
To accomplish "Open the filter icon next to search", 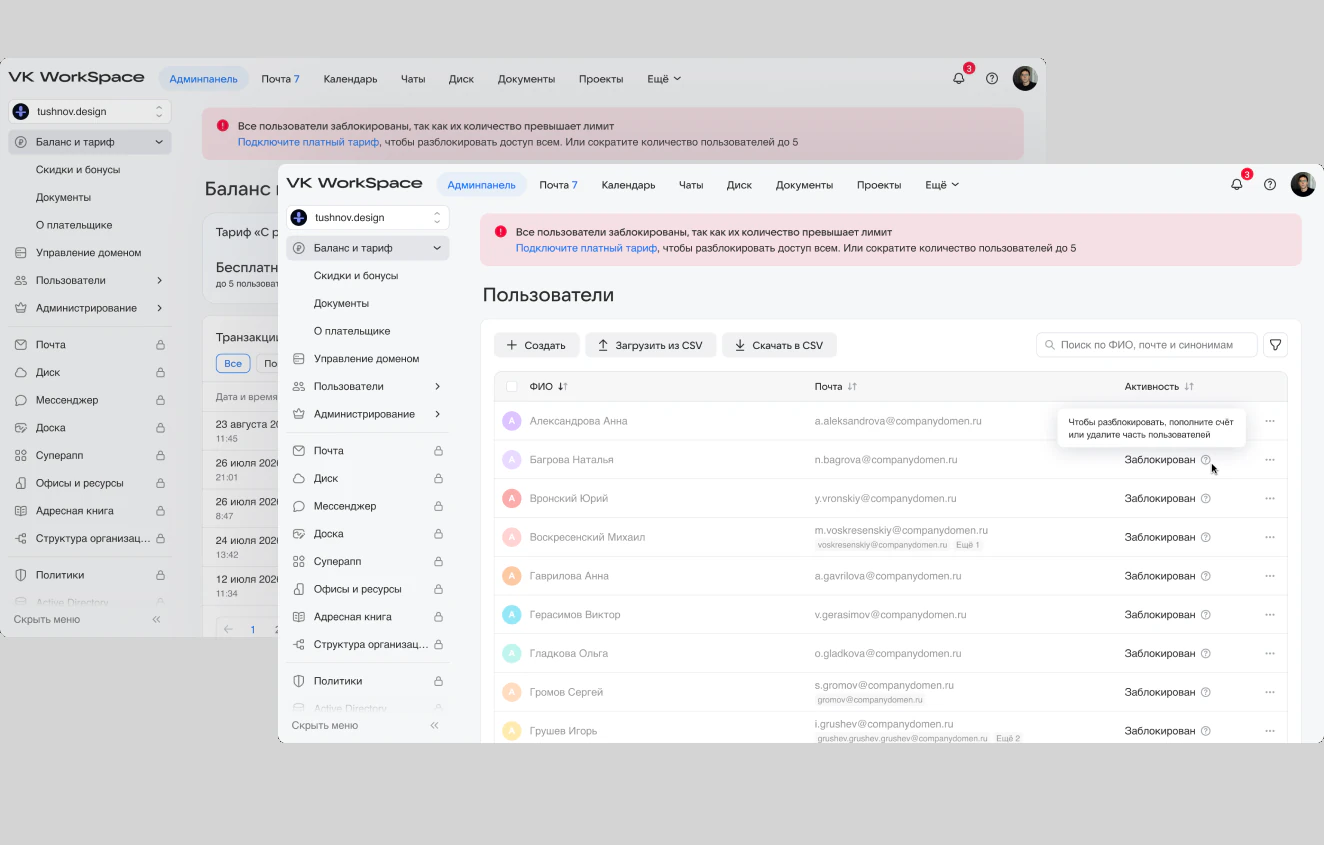I will pyautogui.click(x=1275, y=345).
